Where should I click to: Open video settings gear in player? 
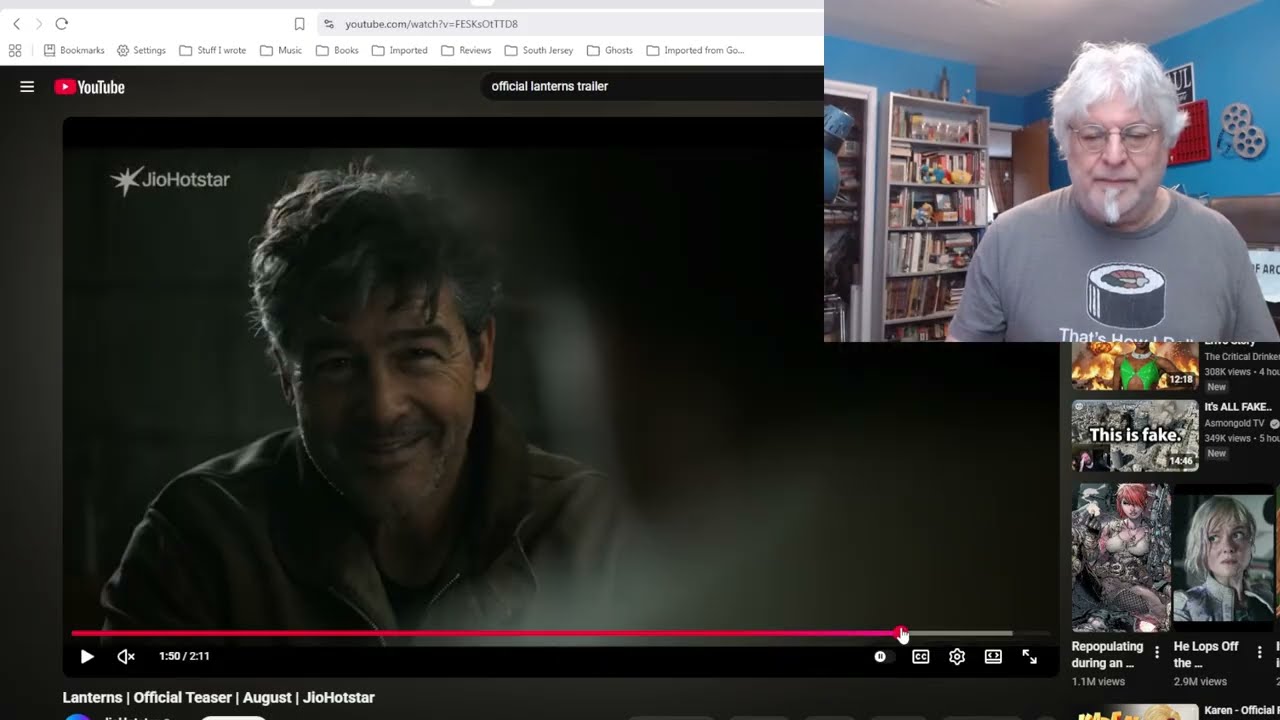[x=957, y=657]
